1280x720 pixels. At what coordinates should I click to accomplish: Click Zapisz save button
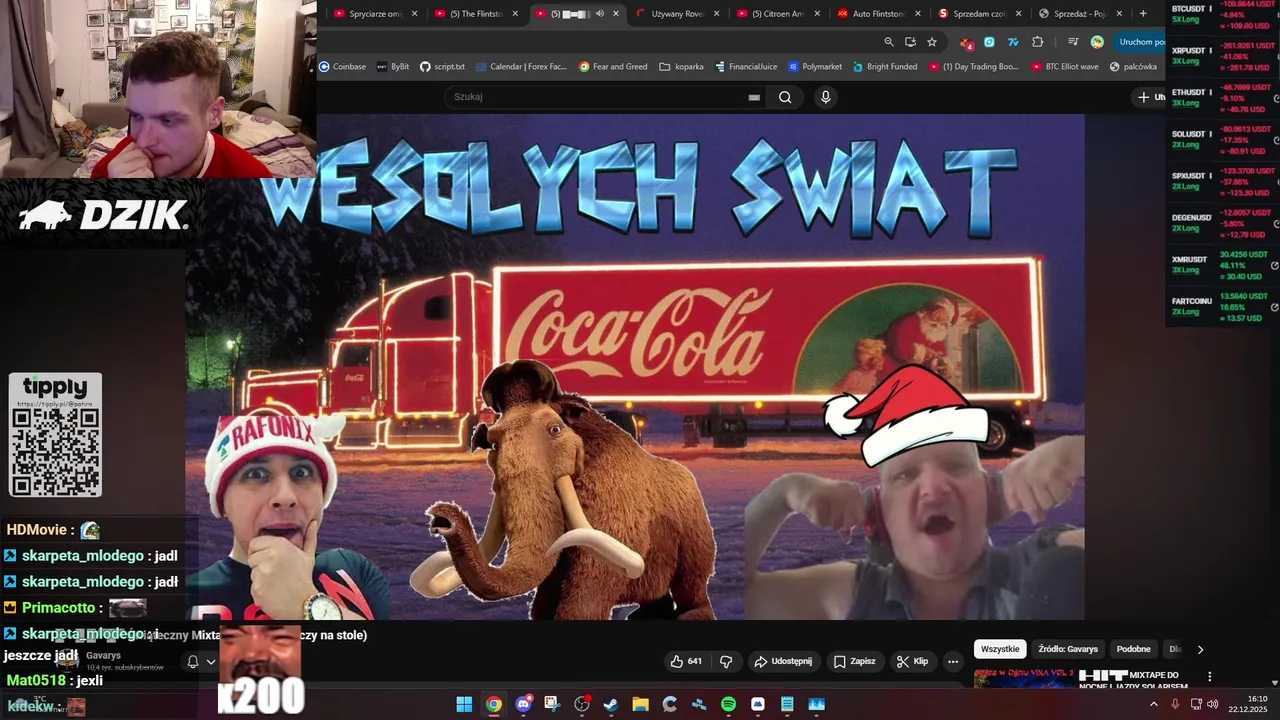(x=854, y=661)
